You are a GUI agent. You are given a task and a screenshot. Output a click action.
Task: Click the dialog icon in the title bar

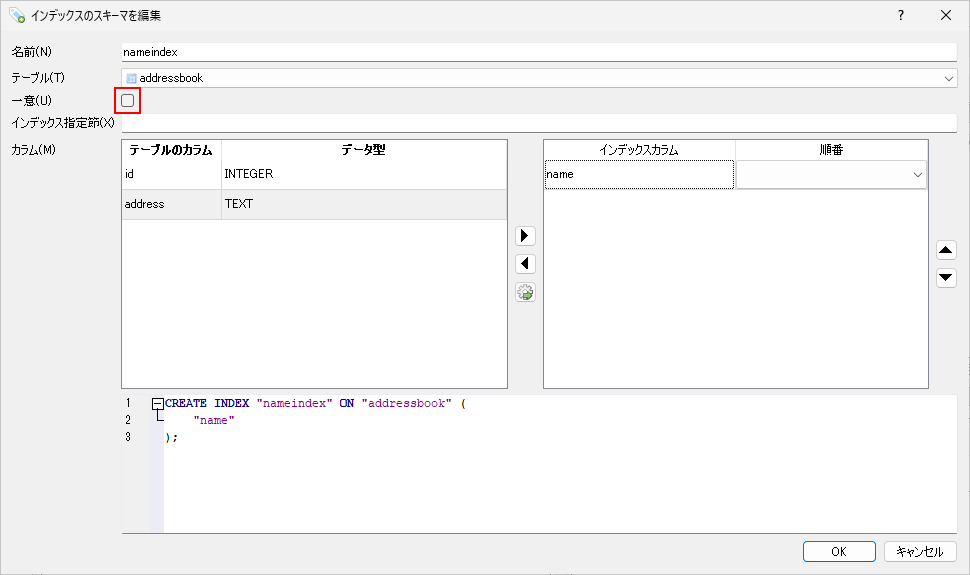pos(16,15)
